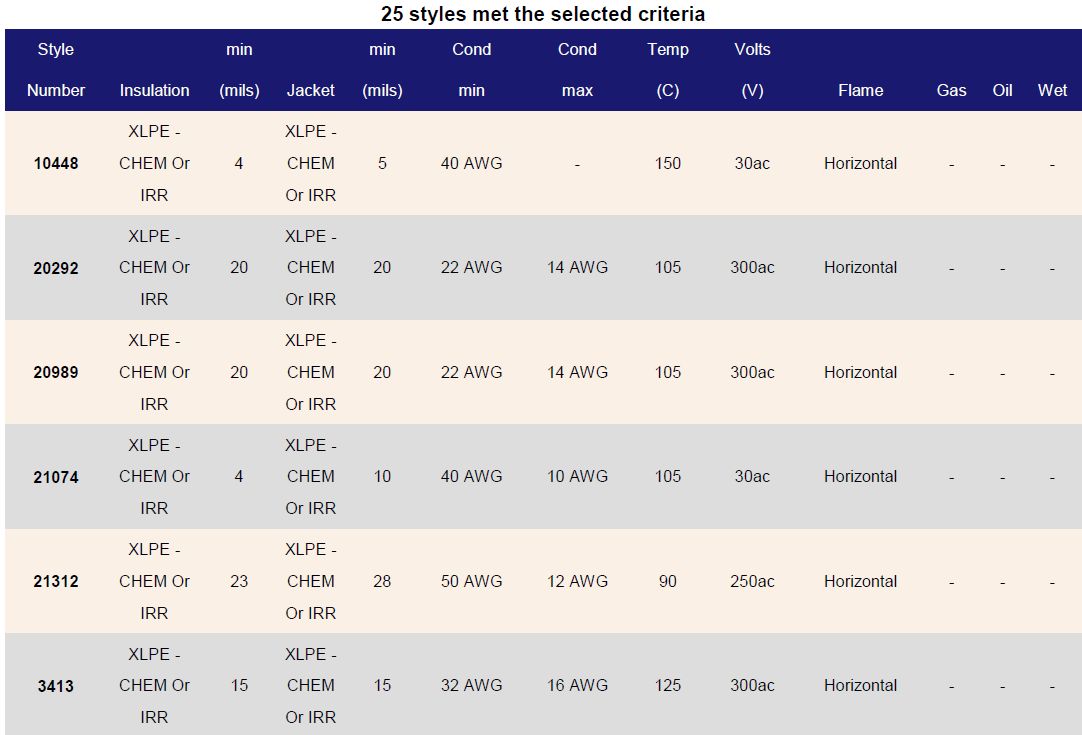Screen dimensions: 1082x735
Task: Select the Temp (C) column header
Action: 667,70
